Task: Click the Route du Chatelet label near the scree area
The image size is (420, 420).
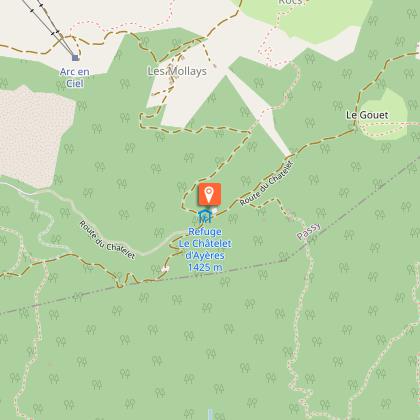Action: pyautogui.click(x=107, y=240)
